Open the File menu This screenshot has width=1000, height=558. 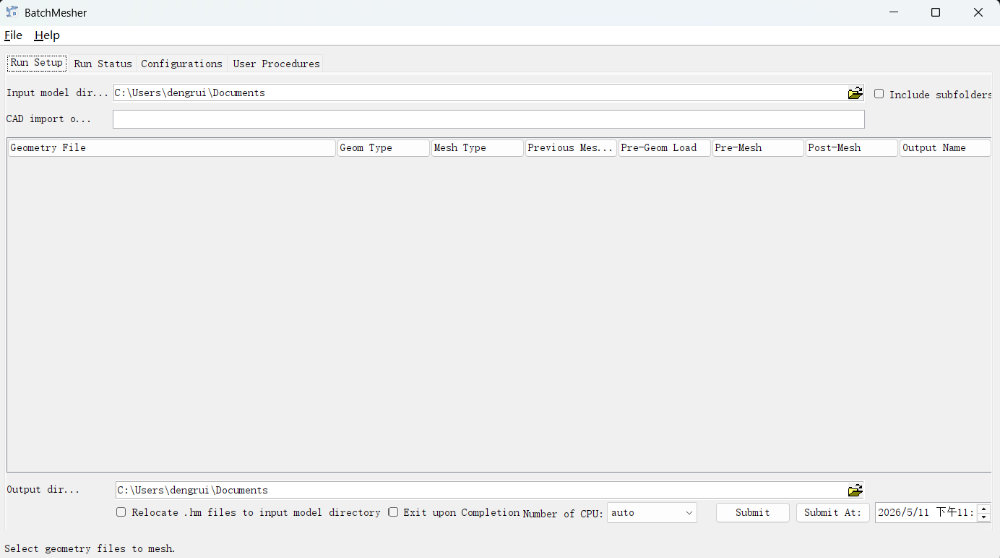click(13, 35)
